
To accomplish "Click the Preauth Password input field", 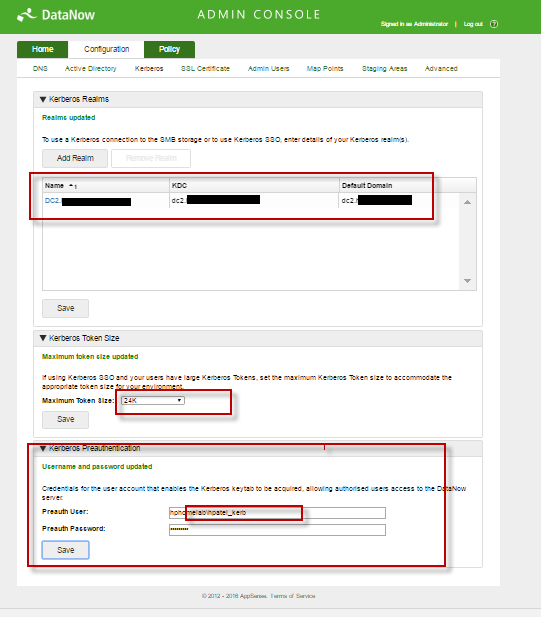I will coord(277,530).
